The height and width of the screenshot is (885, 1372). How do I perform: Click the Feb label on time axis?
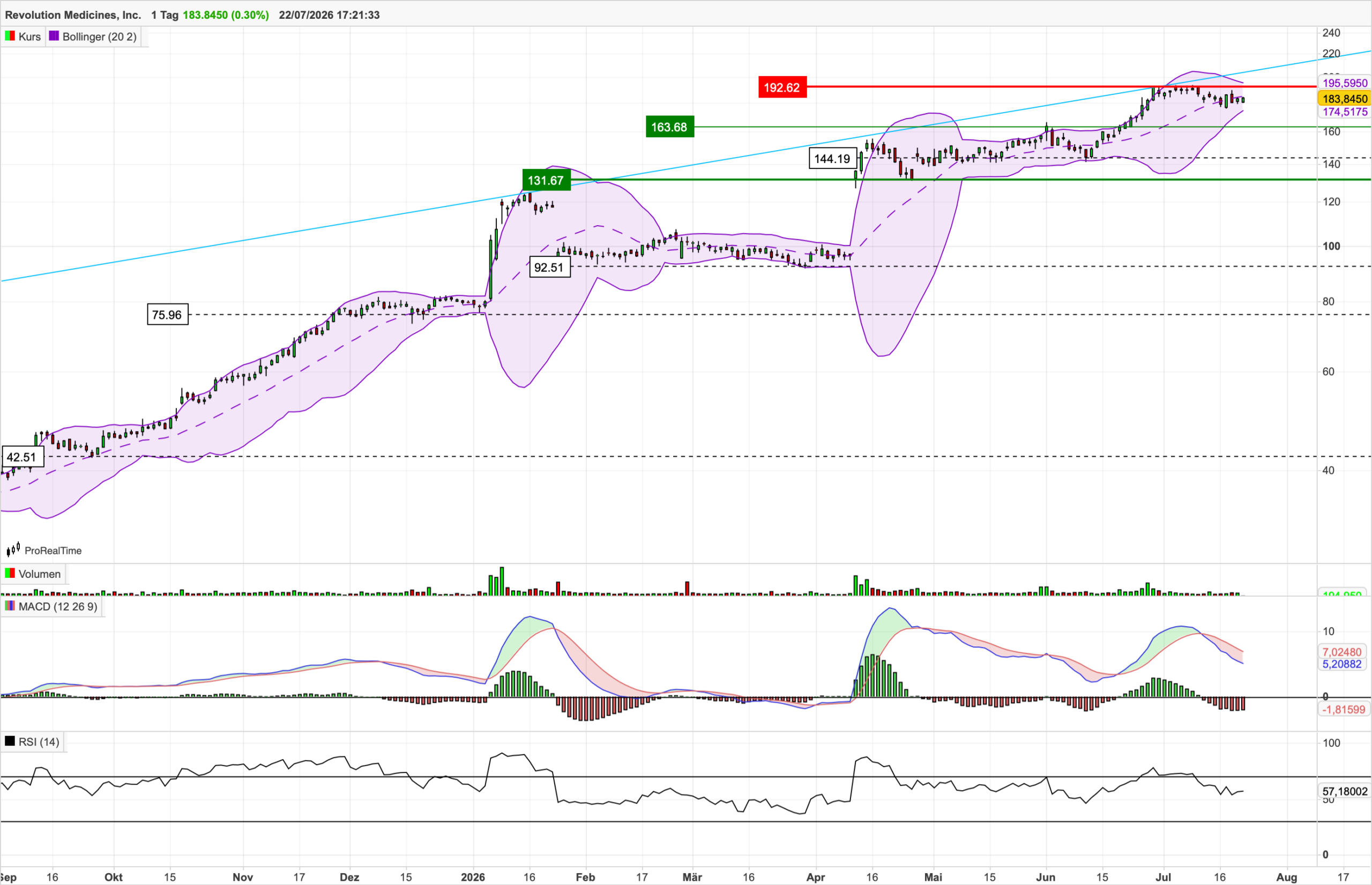pos(585,877)
